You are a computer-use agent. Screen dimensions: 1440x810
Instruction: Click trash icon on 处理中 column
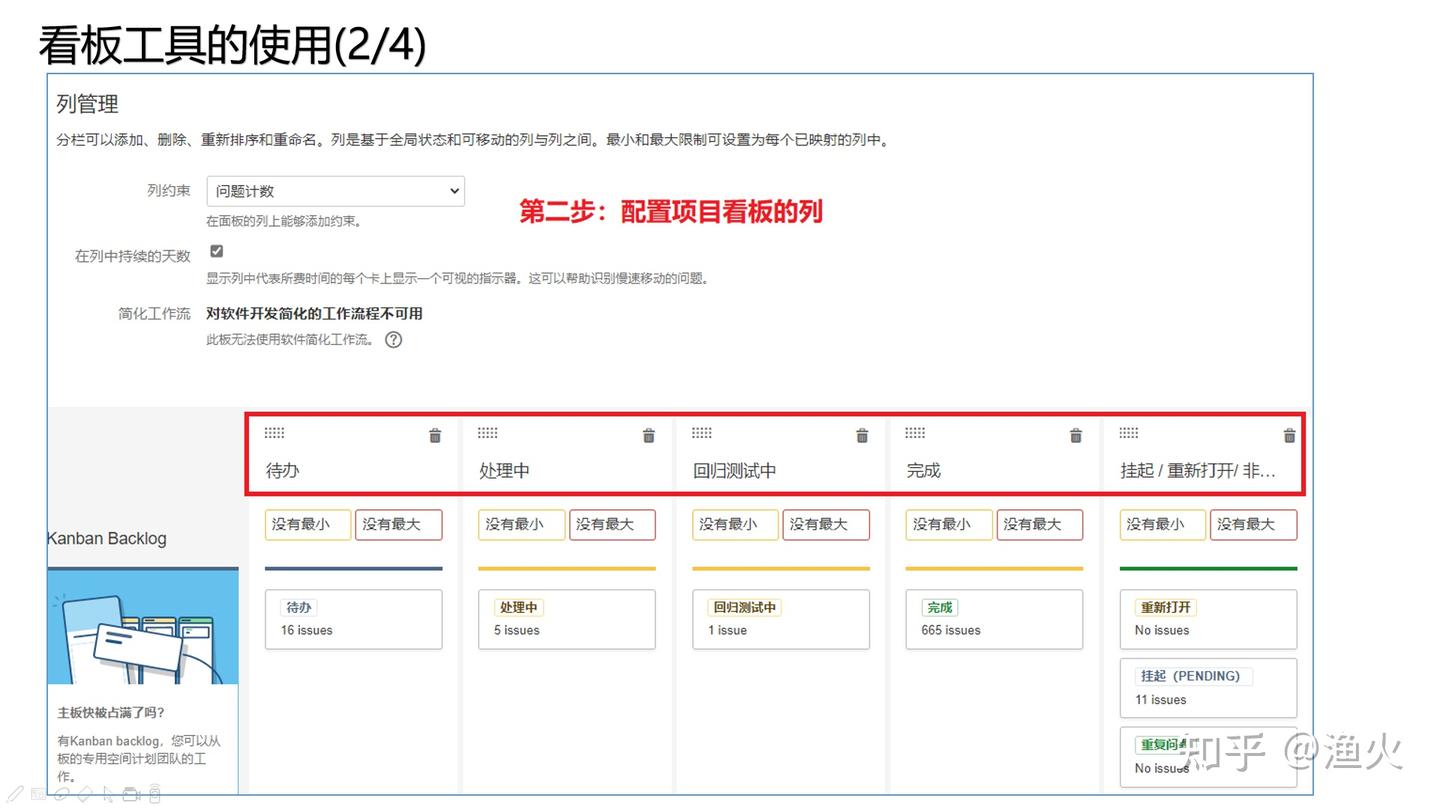[x=649, y=435]
